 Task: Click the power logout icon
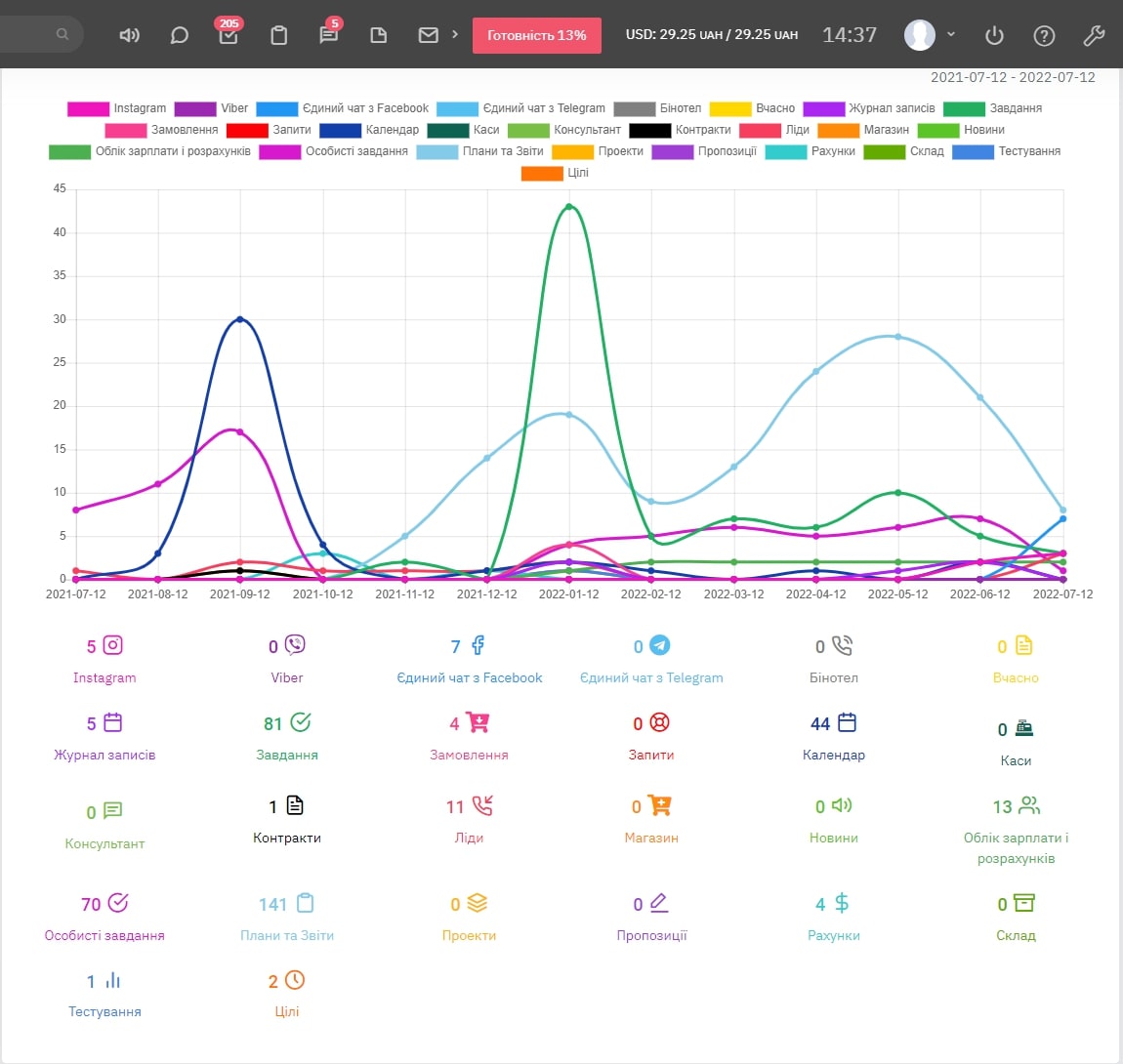point(994,35)
